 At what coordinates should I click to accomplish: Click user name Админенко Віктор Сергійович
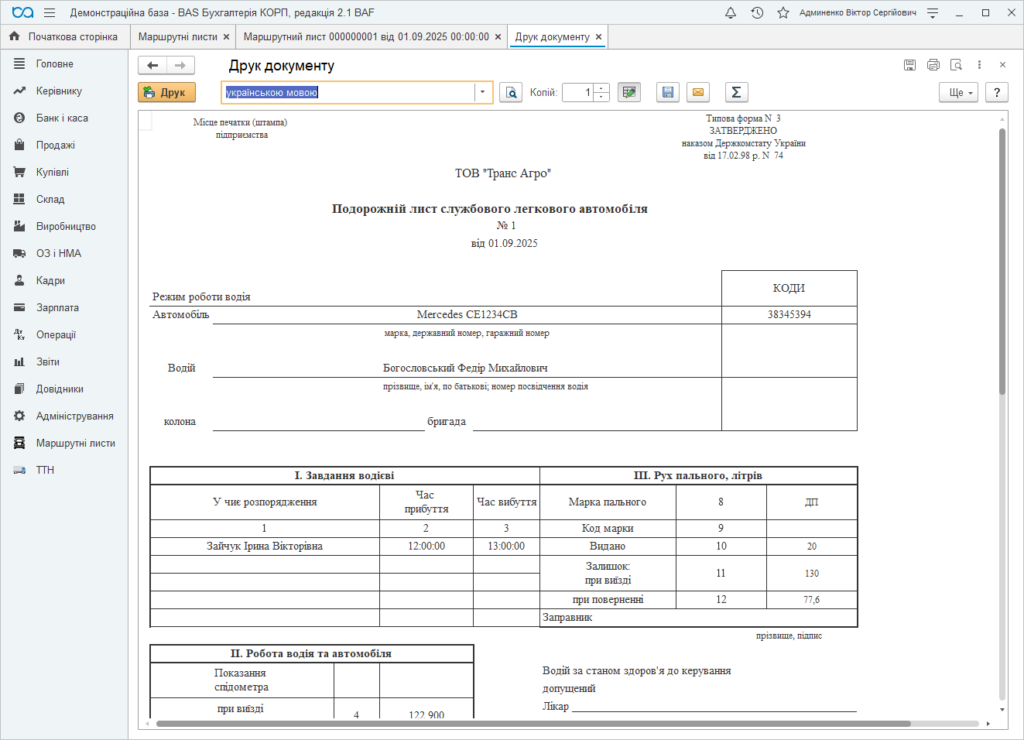[x=857, y=12]
